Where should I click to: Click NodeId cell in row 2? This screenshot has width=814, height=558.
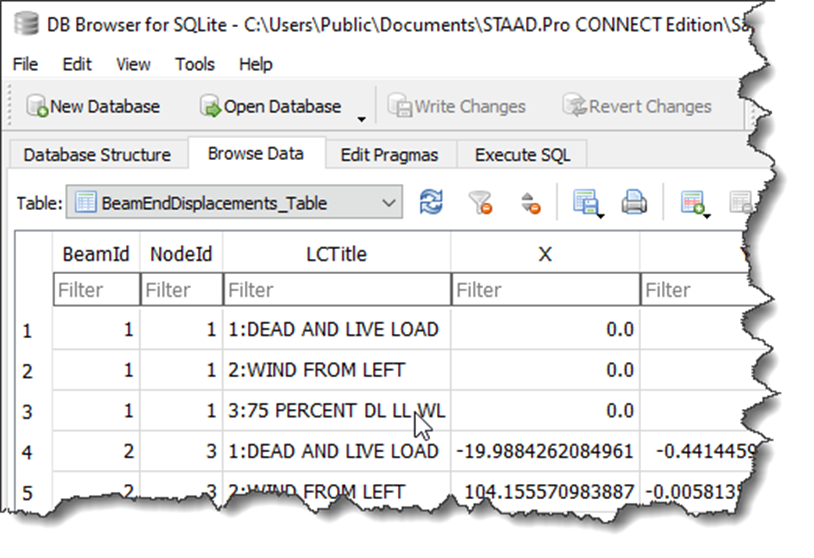click(x=181, y=370)
